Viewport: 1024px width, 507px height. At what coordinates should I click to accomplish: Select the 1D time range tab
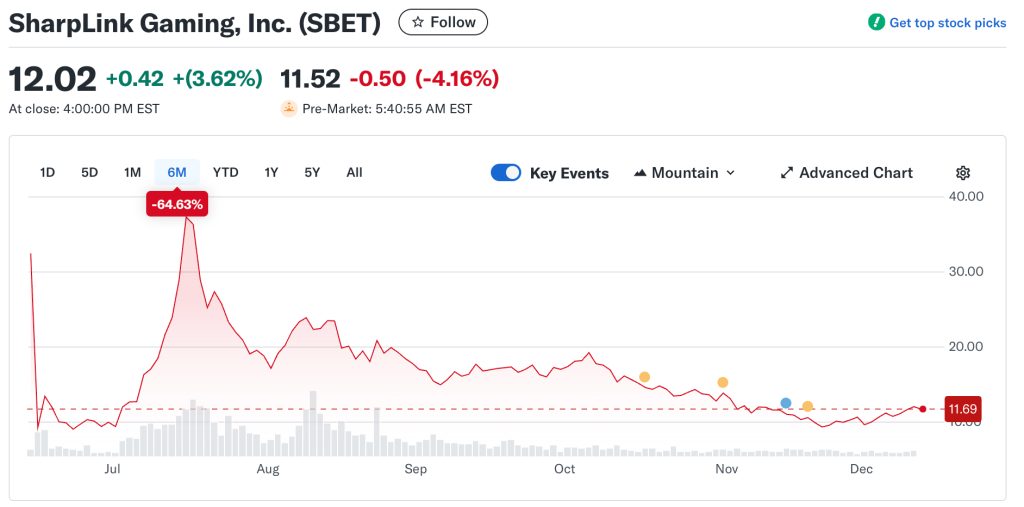(47, 172)
